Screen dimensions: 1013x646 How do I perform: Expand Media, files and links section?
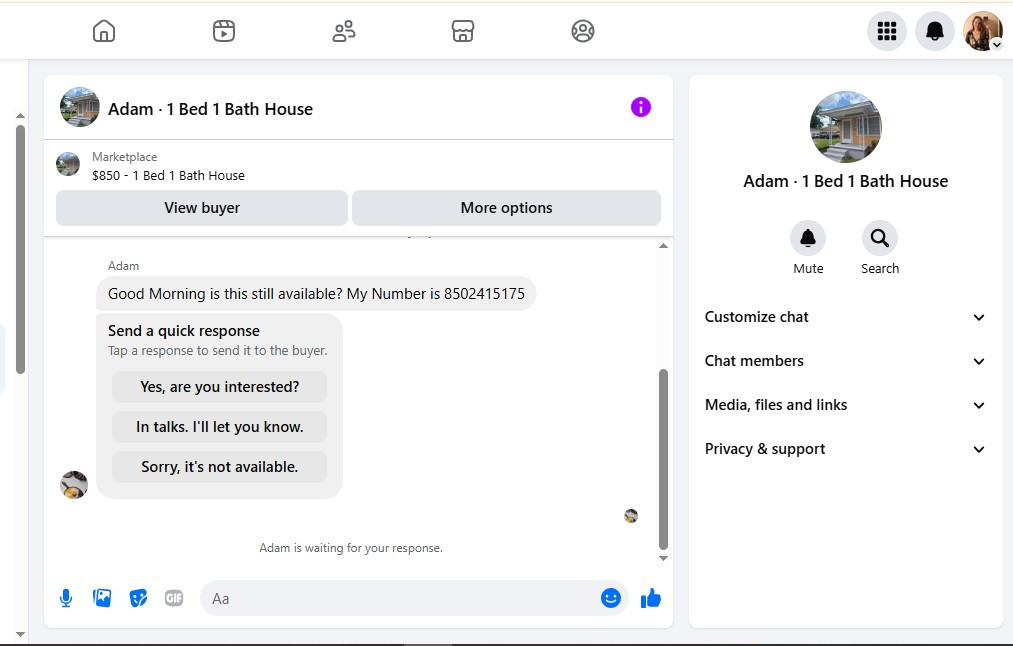(x=845, y=405)
